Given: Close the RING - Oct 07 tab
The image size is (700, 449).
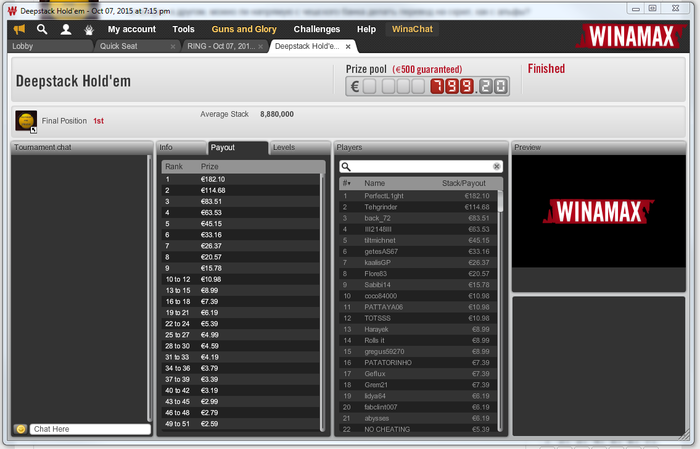Looking at the screenshot, I should point(260,46).
